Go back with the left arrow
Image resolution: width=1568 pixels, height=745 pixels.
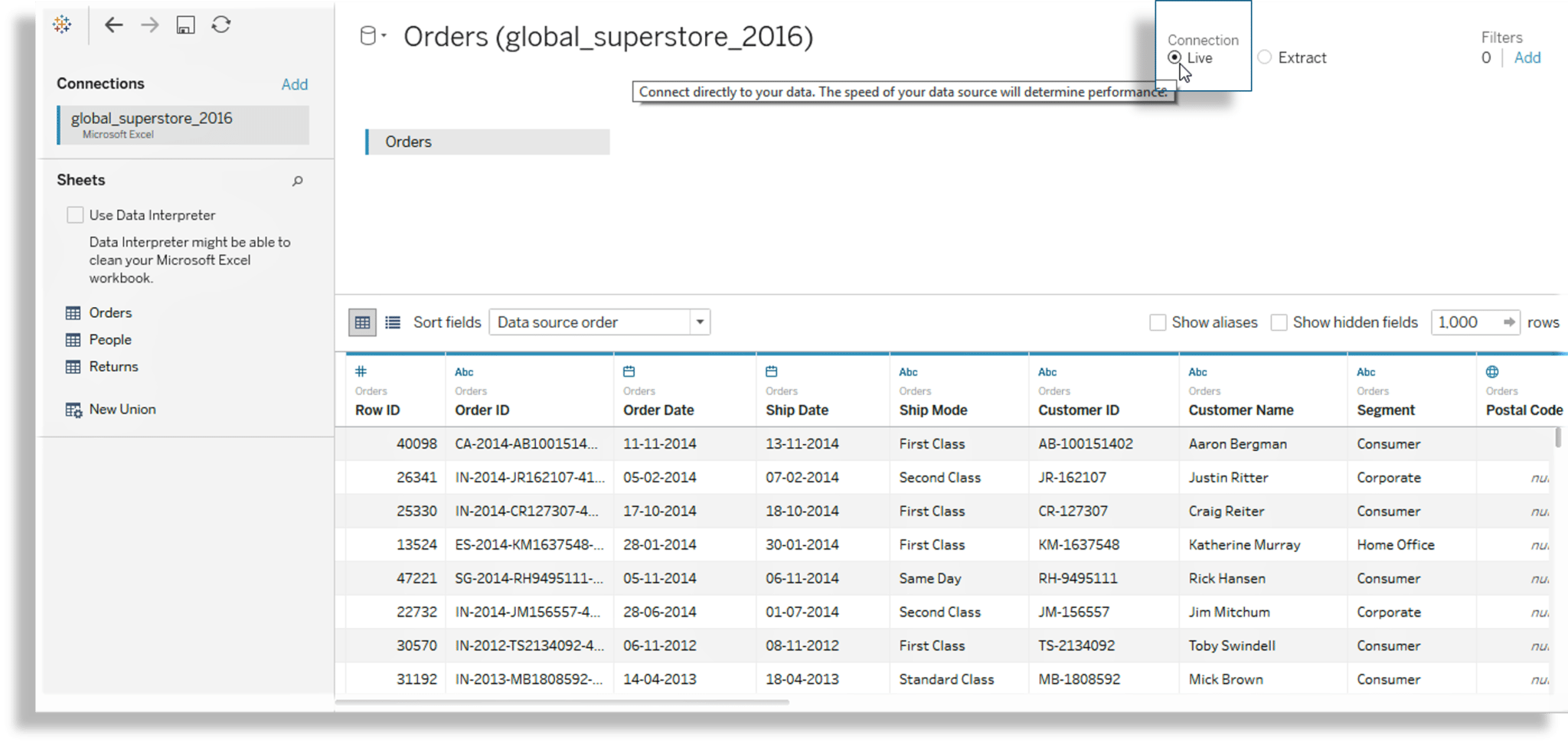pos(113,25)
